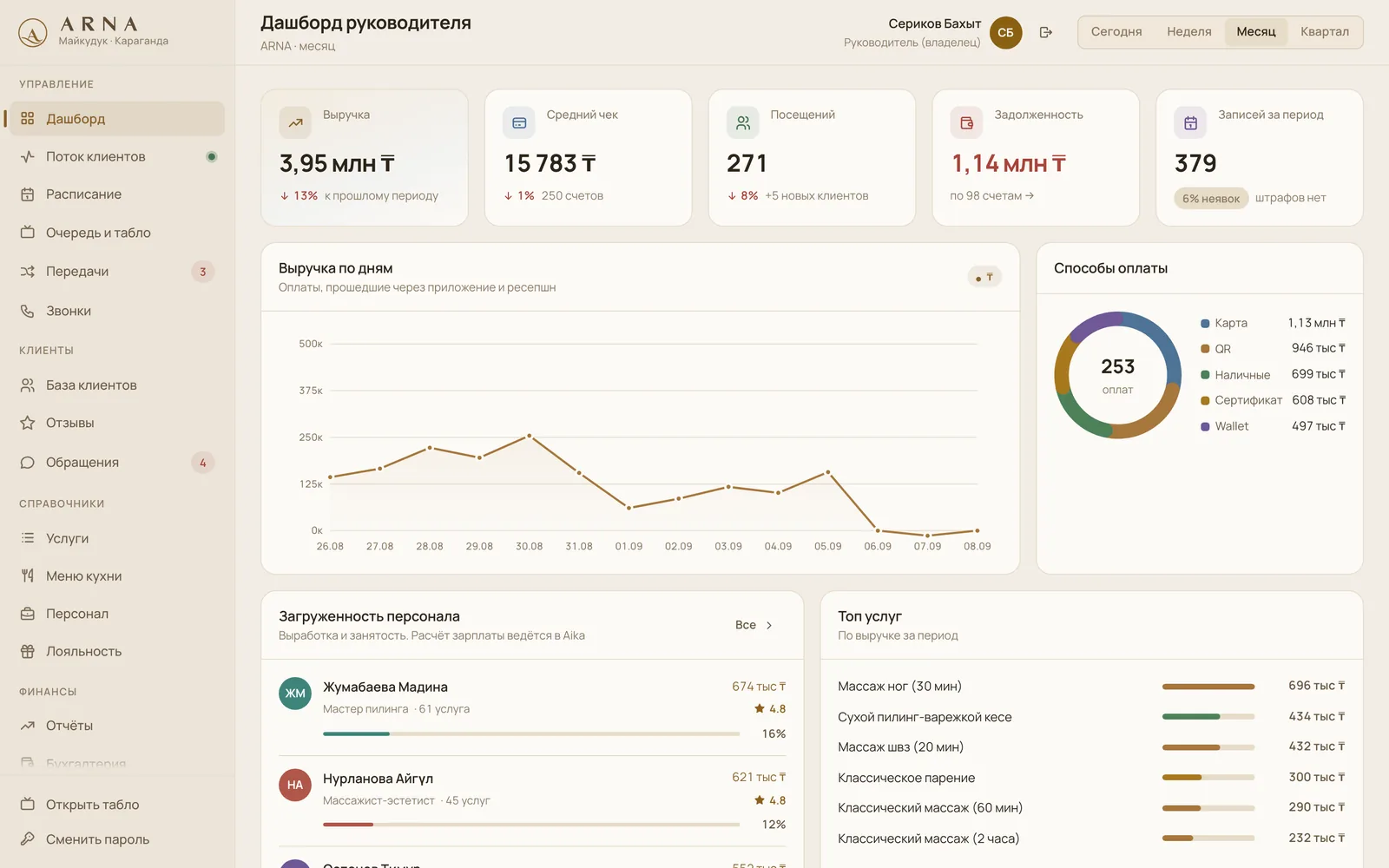
Task: Go to the Персонал section
Action: pyautogui.click(x=116, y=614)
